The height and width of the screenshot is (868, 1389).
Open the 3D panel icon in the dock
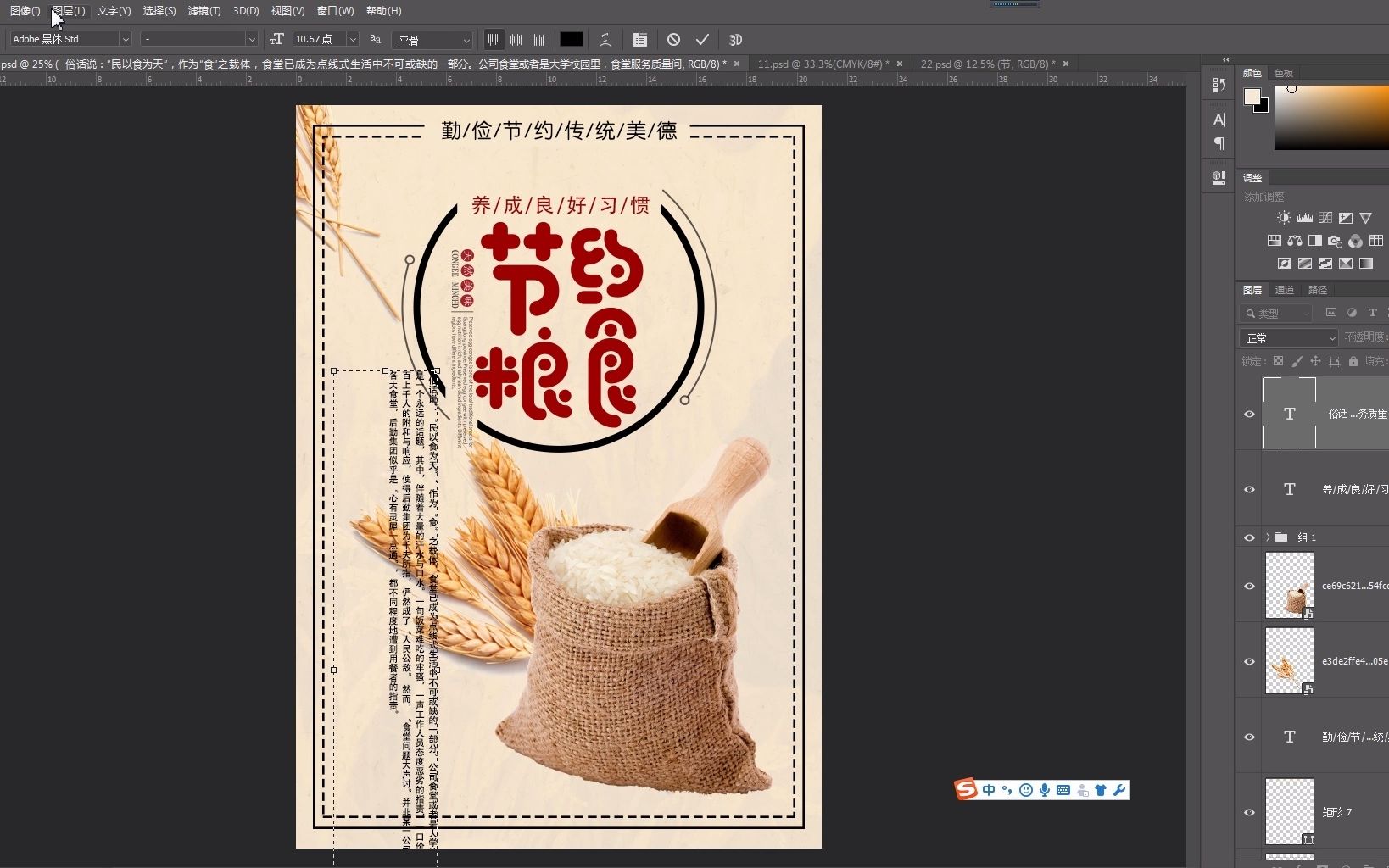coord(1219,178)
